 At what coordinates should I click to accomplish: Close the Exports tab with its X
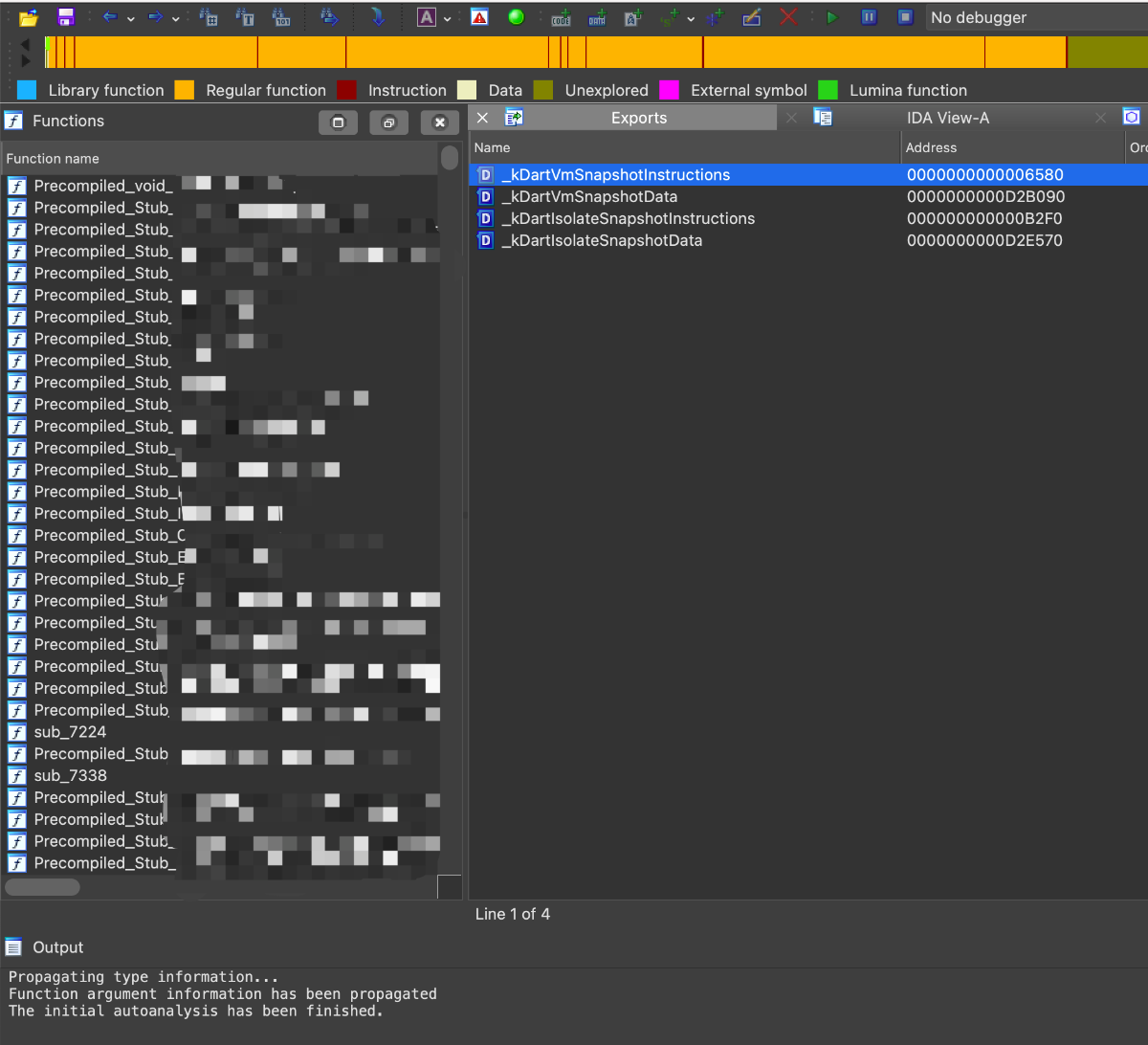483,118
